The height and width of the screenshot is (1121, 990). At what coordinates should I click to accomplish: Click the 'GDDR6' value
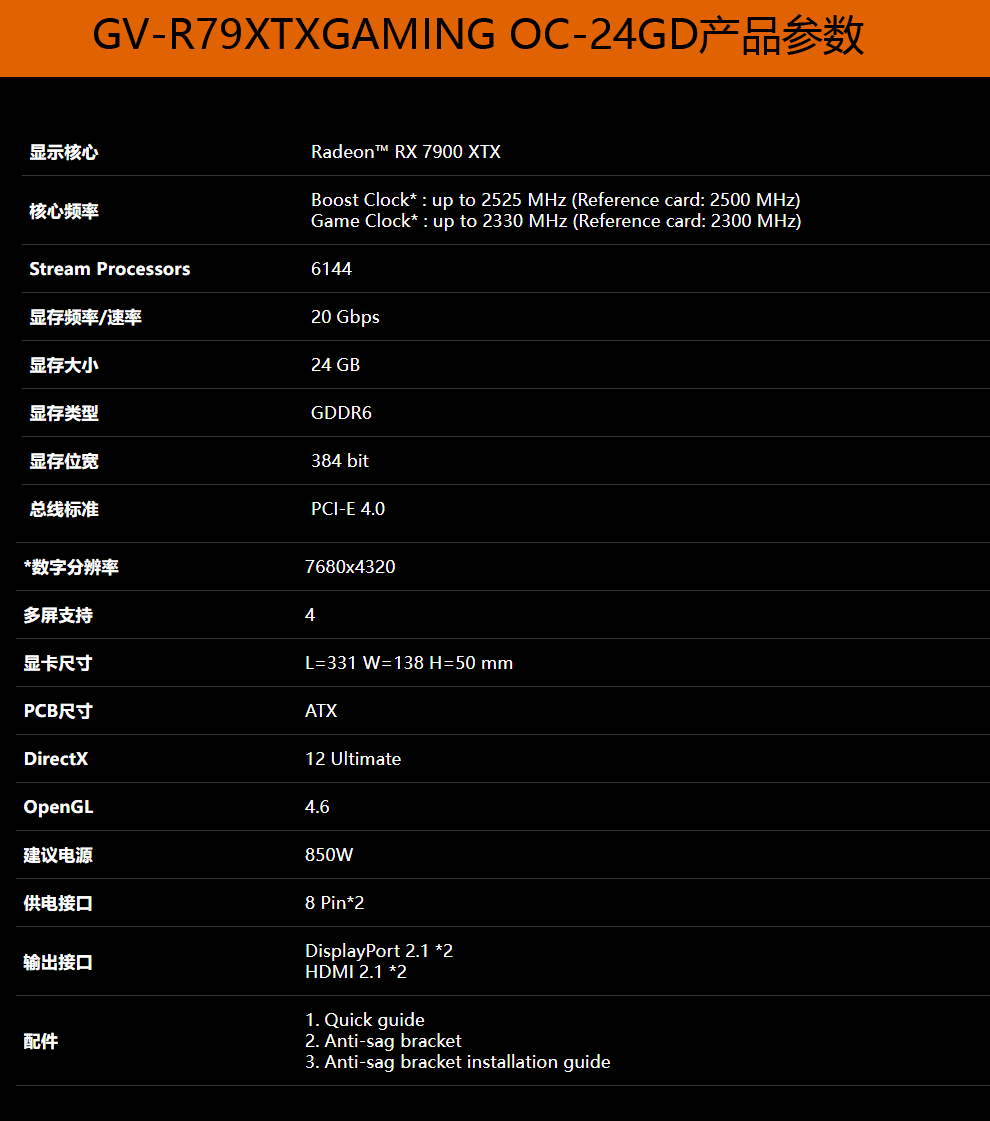click(341, 413)
